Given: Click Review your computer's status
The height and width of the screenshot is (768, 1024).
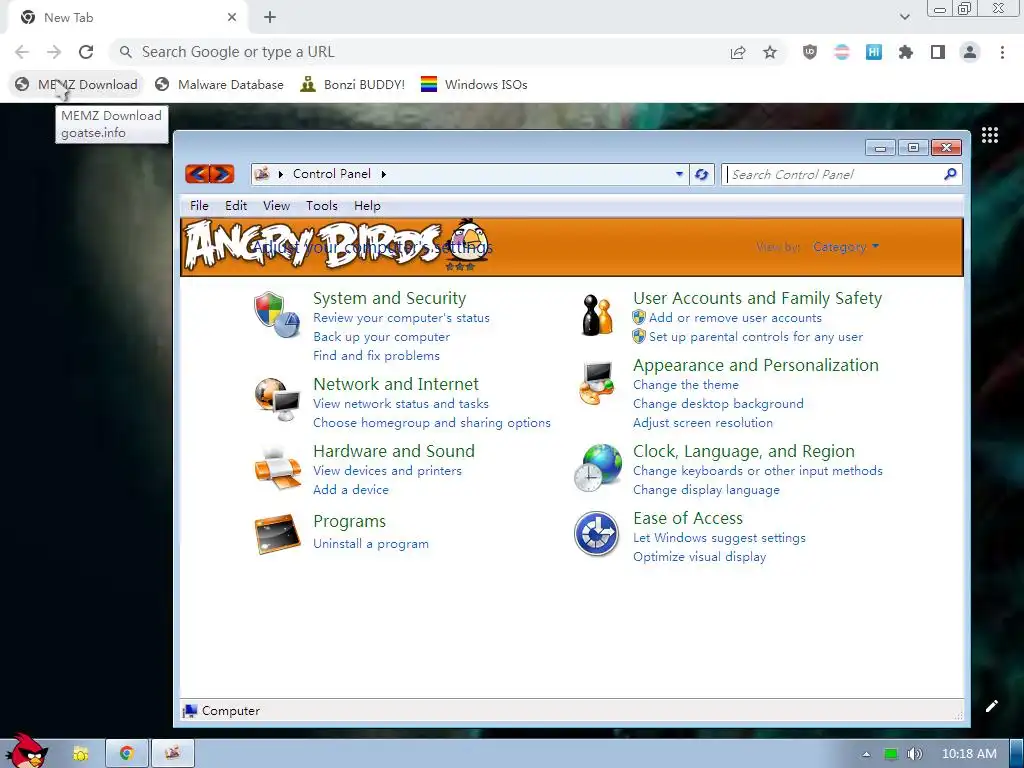Looking at the screenshot, I should pyautogui.click(x=401, y=318).
